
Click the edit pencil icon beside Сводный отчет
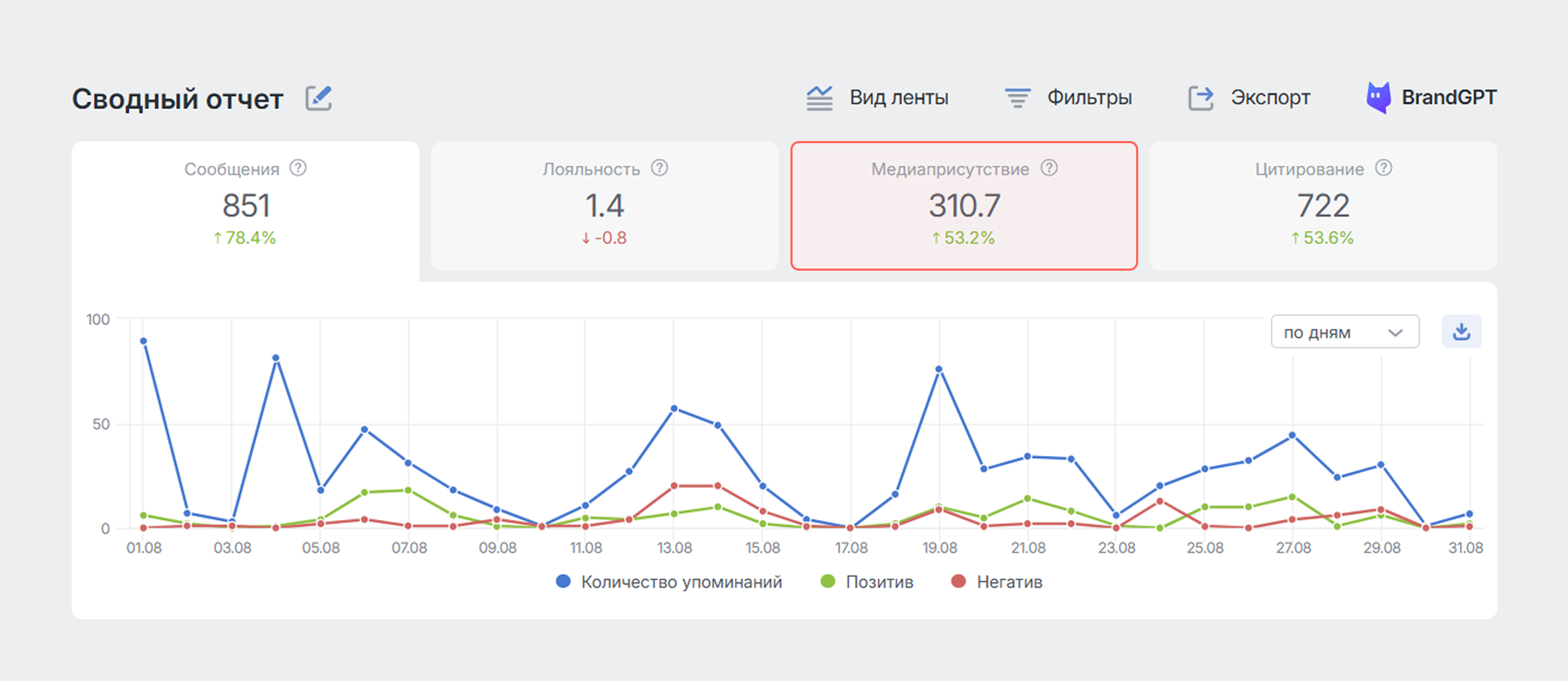pos(319,98)
